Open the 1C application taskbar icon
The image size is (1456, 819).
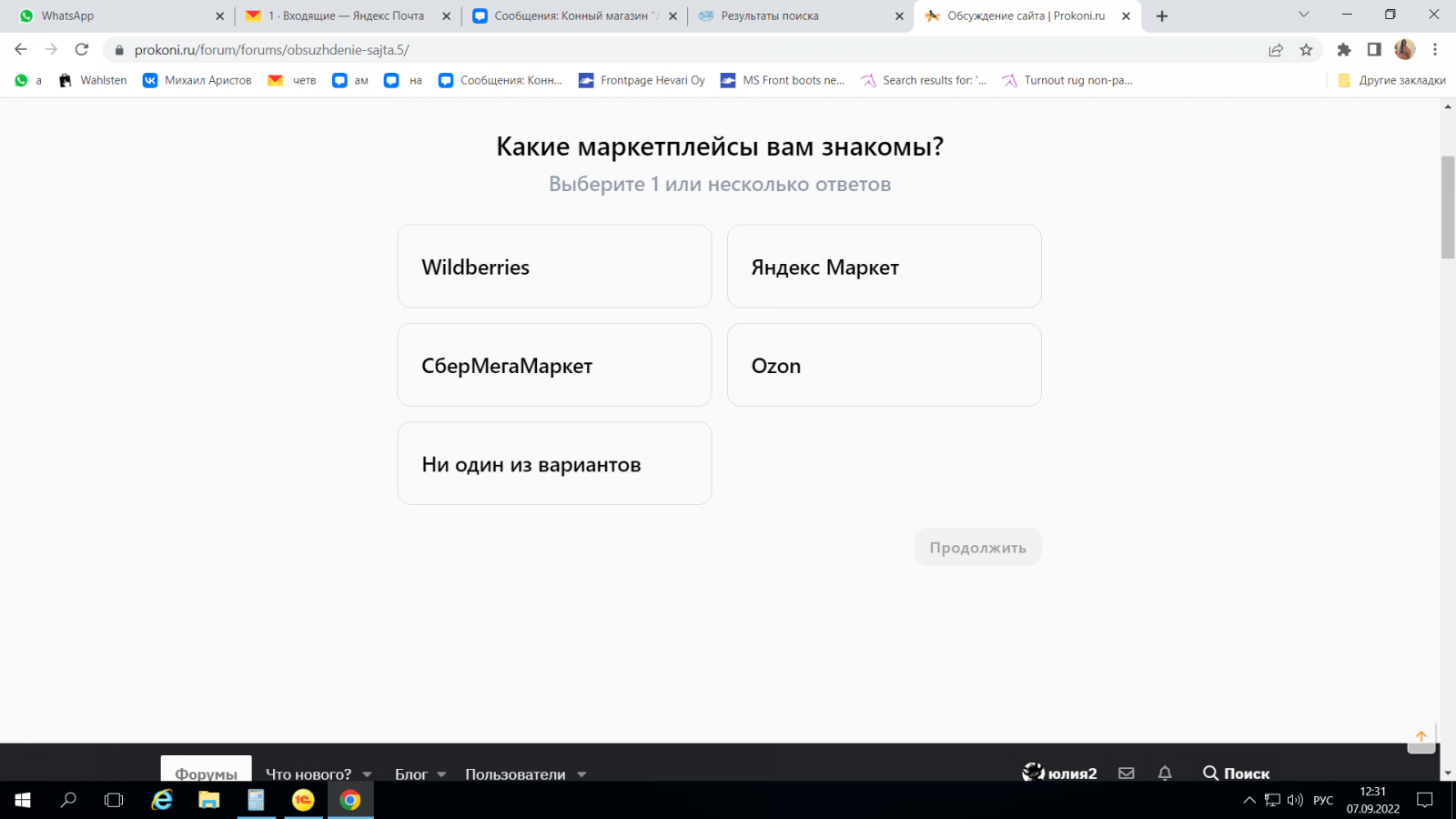coord(303,800)
